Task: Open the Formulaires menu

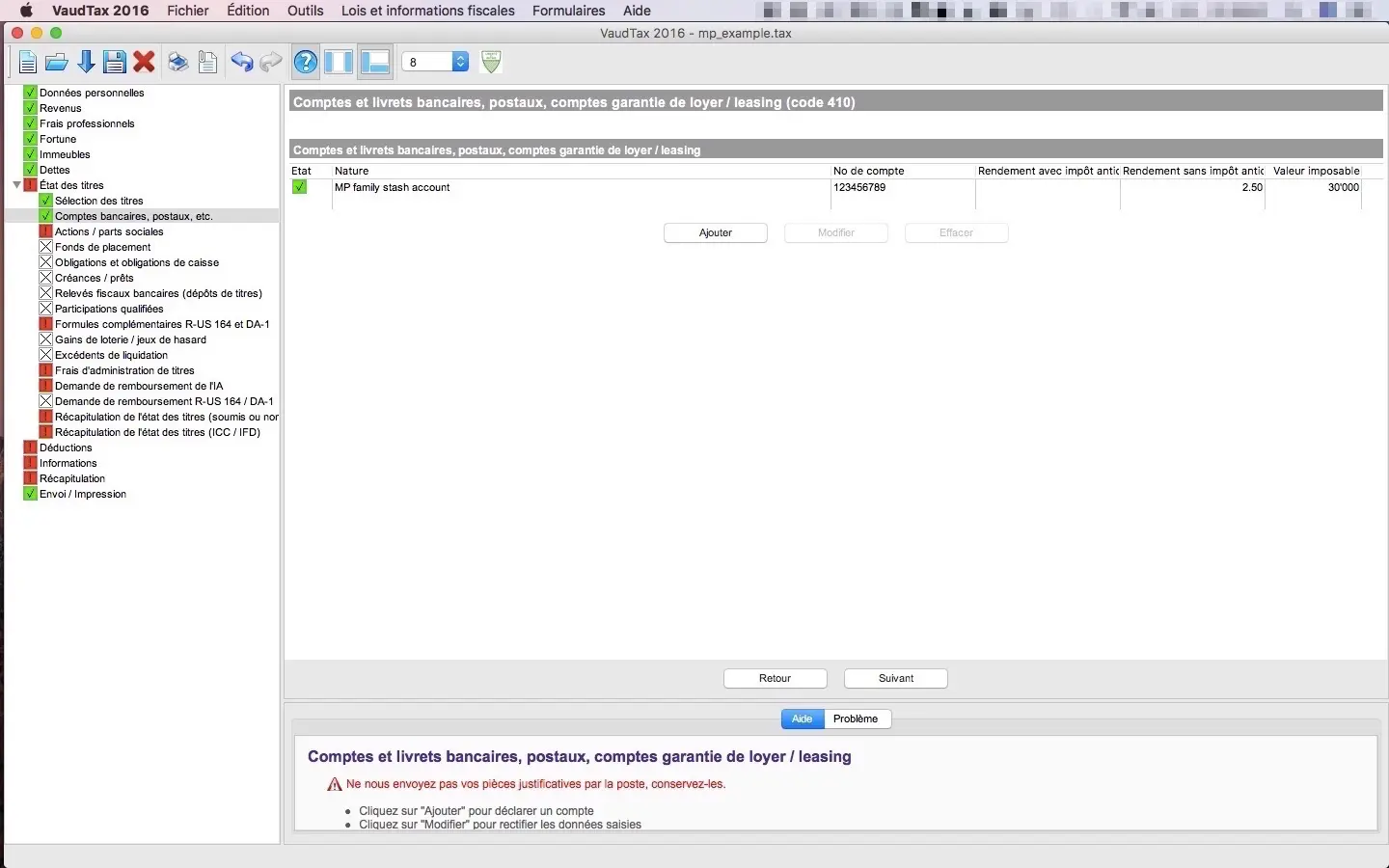Action: pos(569,11)
